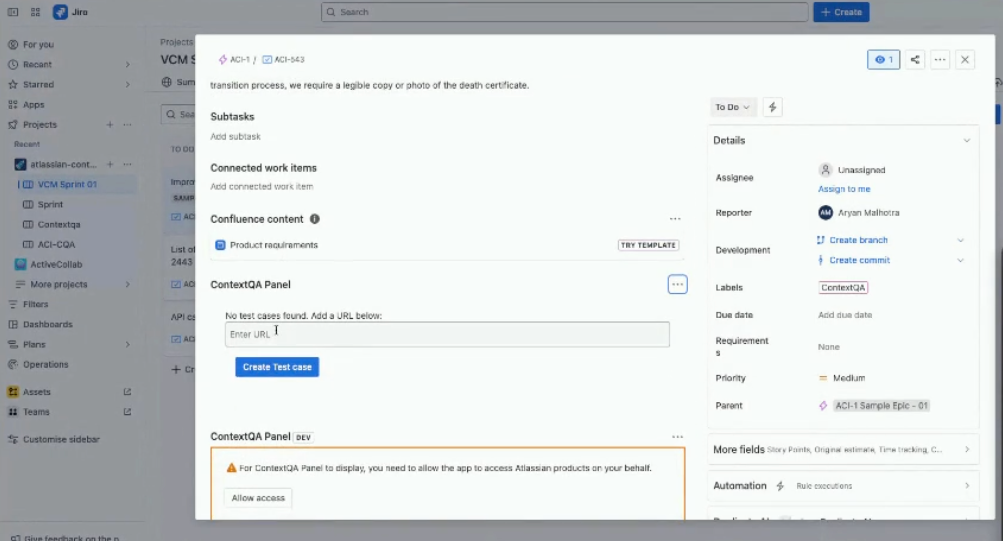This screenshot has width=1003, height=541.
Task: Expand Plans chevron in sidebar
Action: [x=127, y=345]
